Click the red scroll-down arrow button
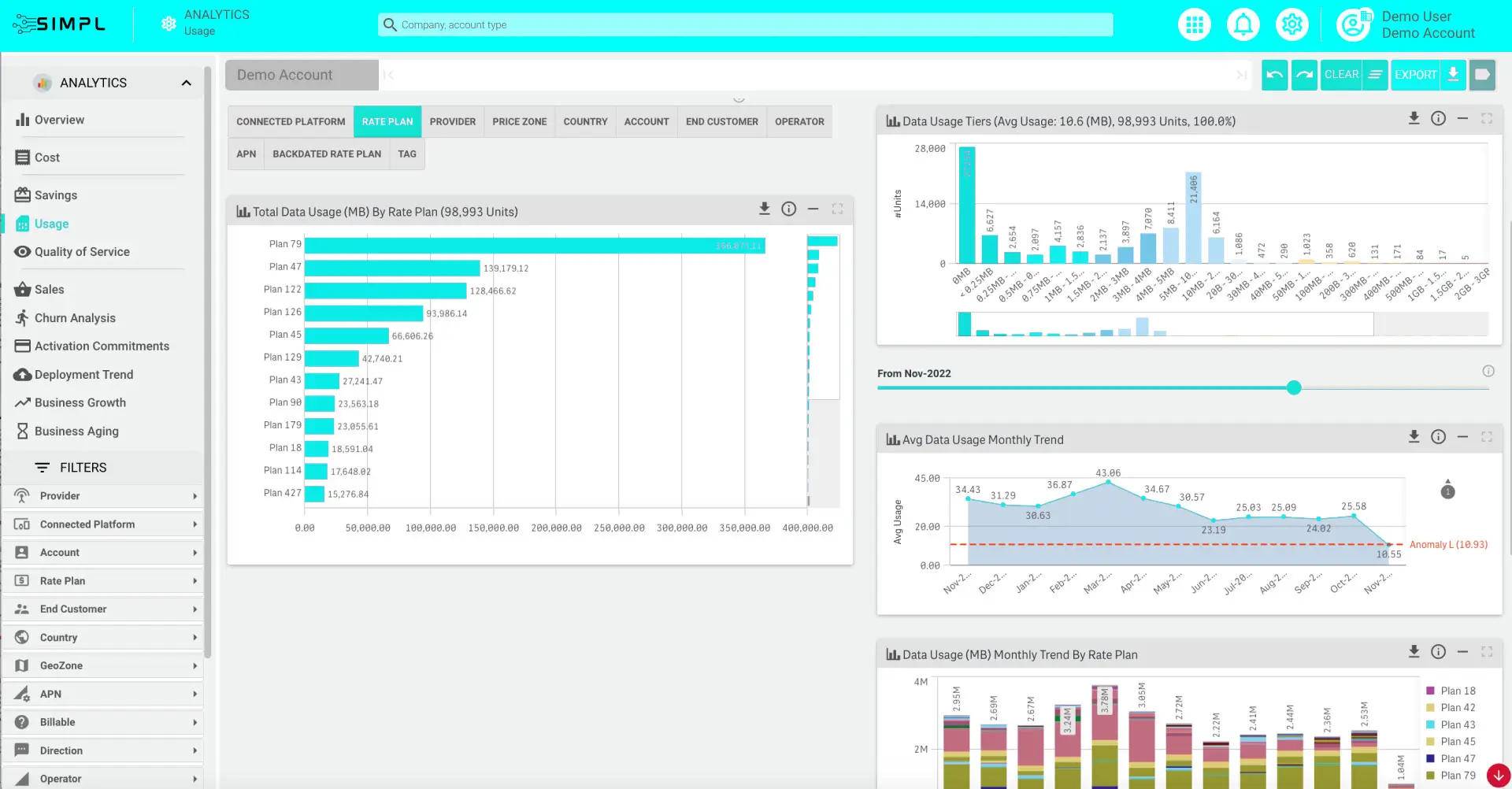The width and height of the screenshot is (1512, 789). pos(1499,776)
